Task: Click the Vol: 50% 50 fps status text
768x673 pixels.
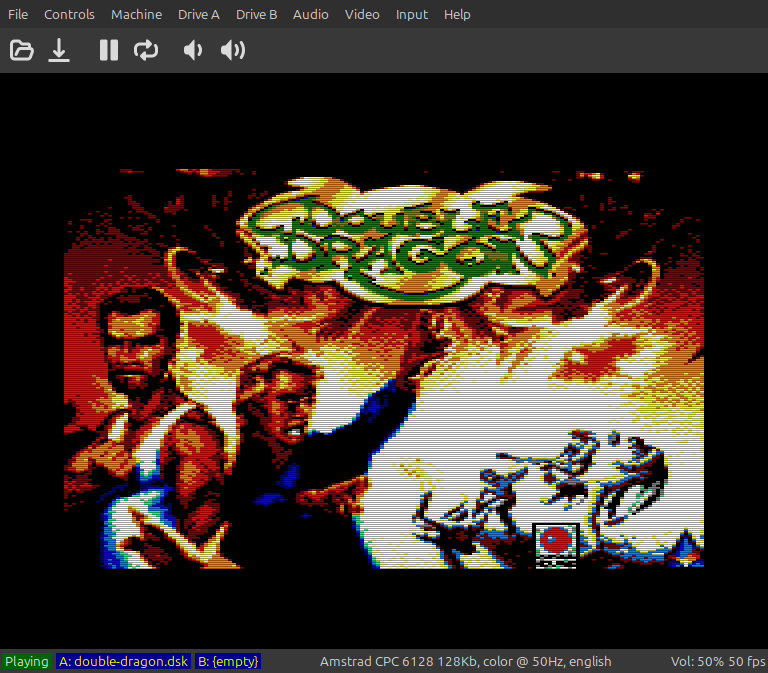Action: [x=718, y=661]
